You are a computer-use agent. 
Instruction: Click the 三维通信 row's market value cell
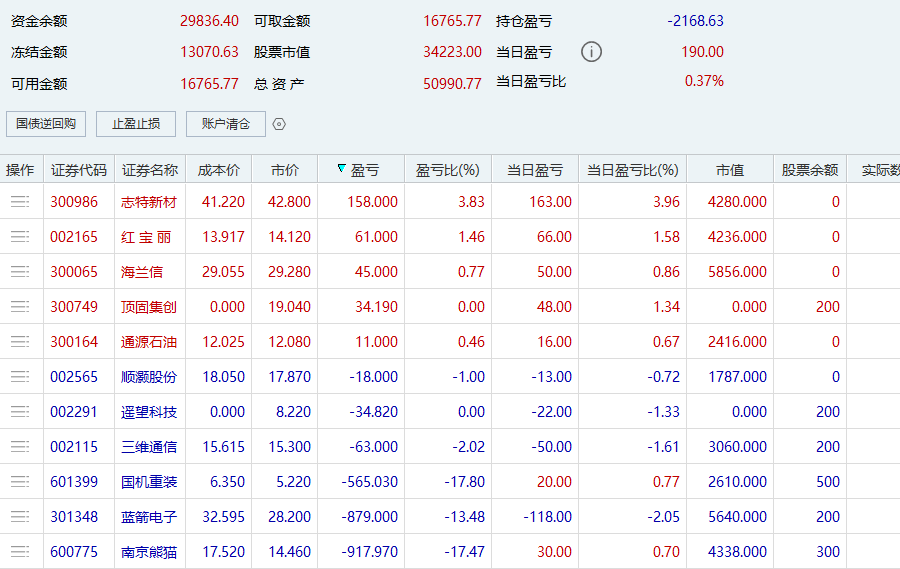pyautogui.click(x=737, y=447)
